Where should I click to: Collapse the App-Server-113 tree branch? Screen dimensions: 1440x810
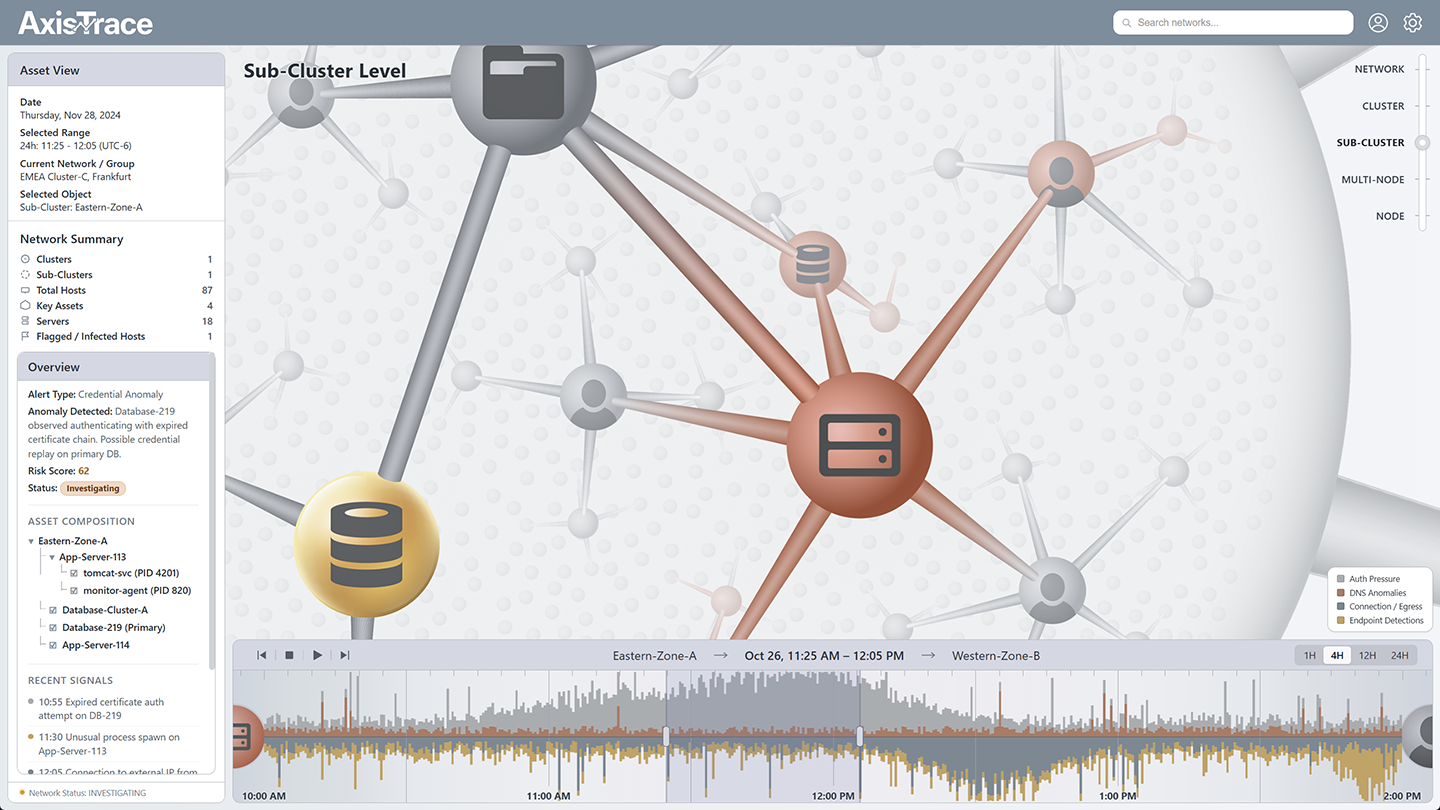52,557
